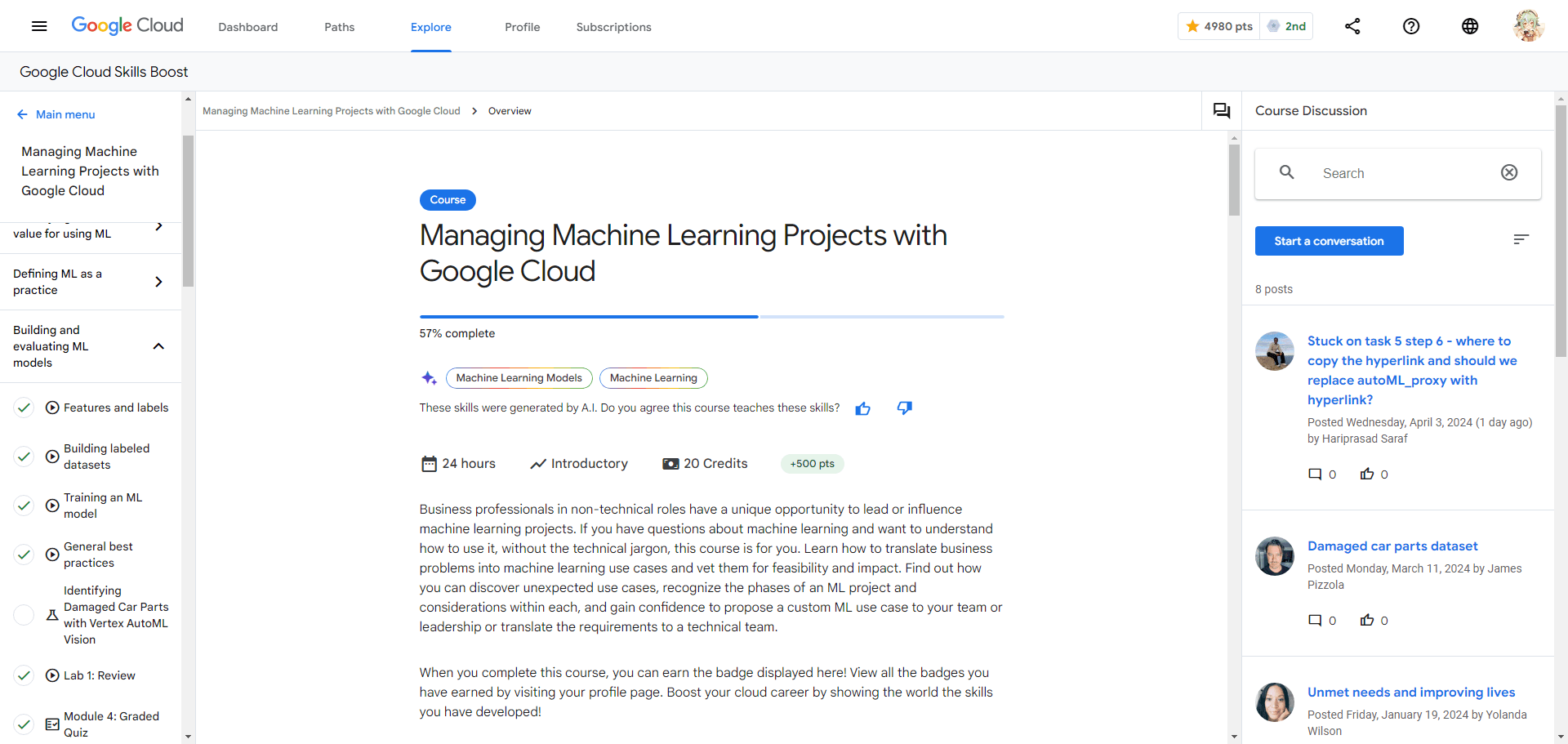Click the calendar icon beside 24 hours
This screenshot has height=744, width=1568.
click(x=429, y=464)
